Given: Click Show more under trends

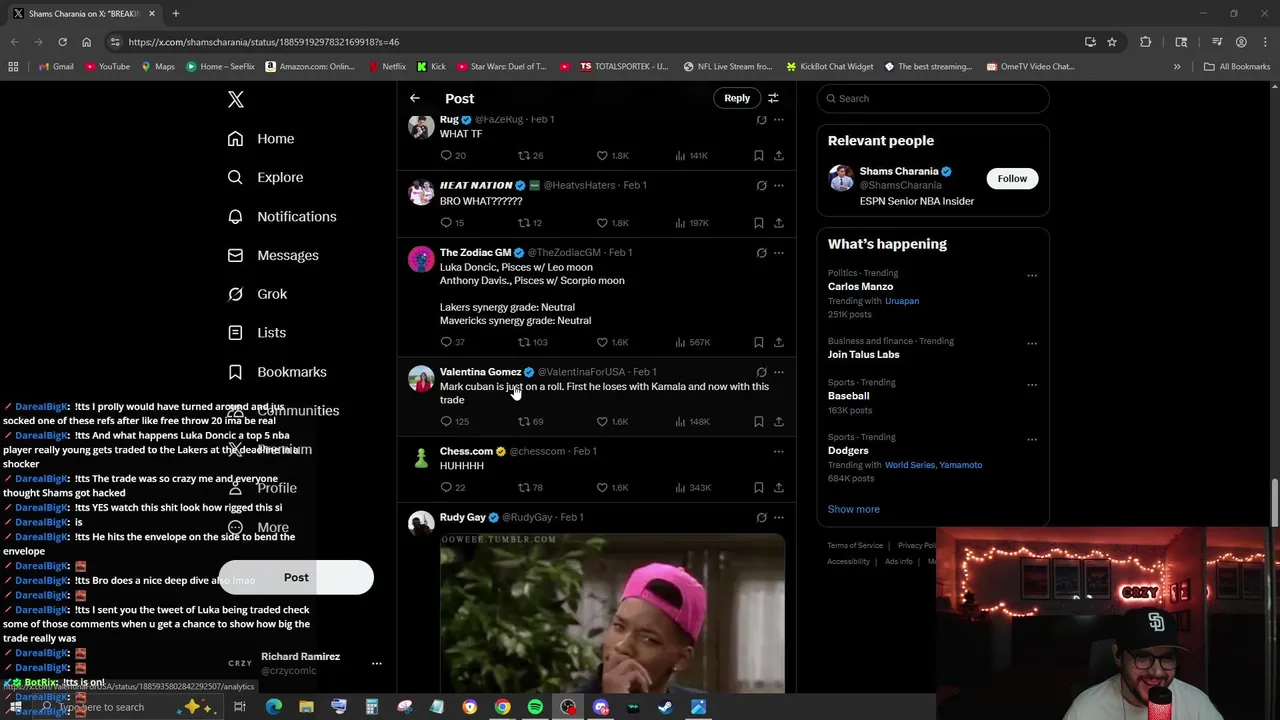Looking at the screenshot, I should 854,509.
